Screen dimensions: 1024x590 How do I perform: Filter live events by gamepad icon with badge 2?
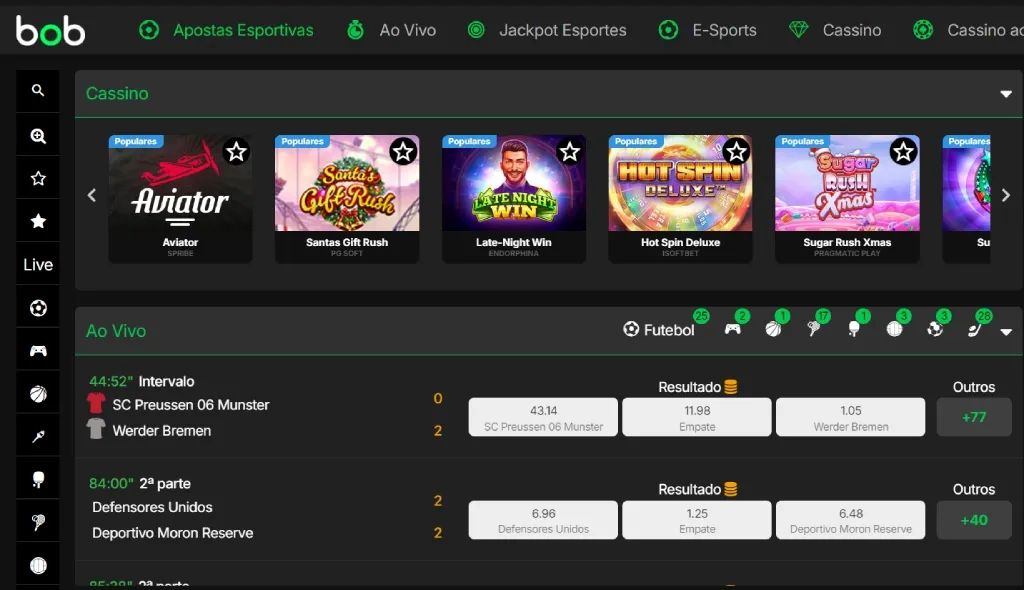[x=733, y=329]
